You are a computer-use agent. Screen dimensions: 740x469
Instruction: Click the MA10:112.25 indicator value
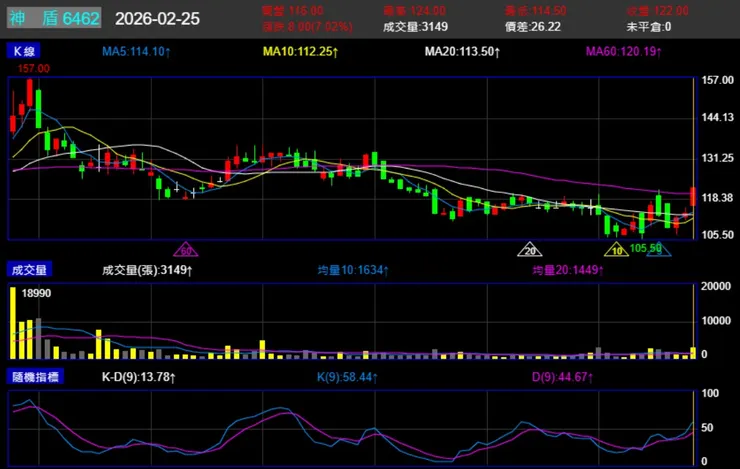coord(301,51)
